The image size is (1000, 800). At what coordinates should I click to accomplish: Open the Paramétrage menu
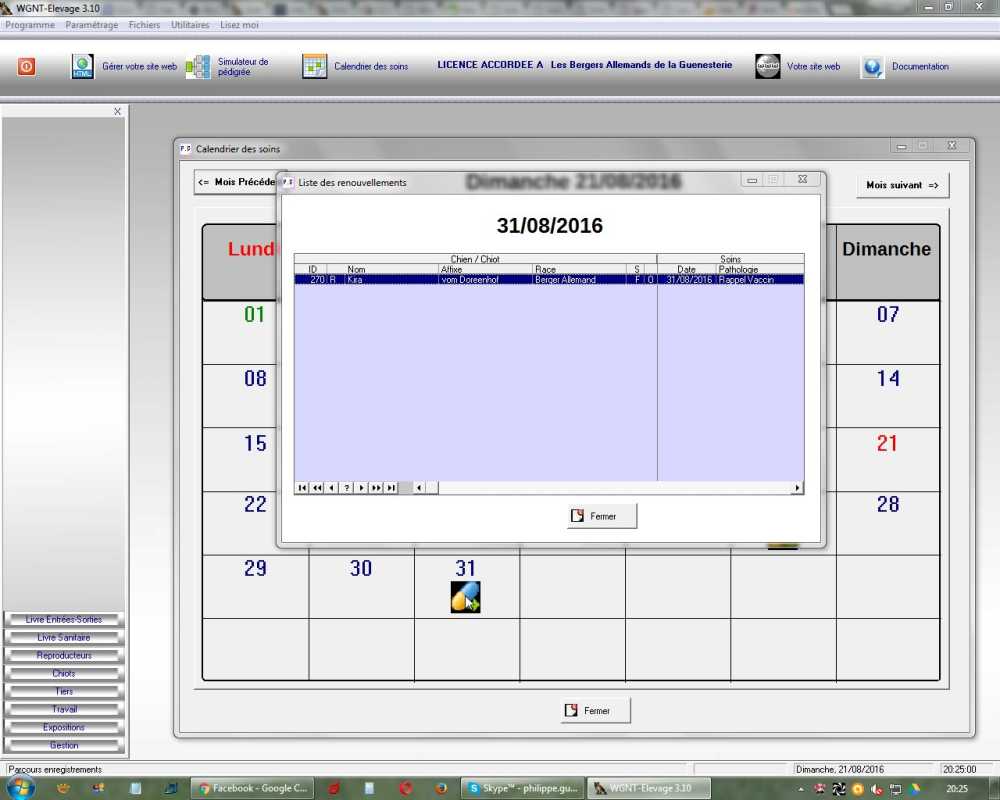click(91, 24)
